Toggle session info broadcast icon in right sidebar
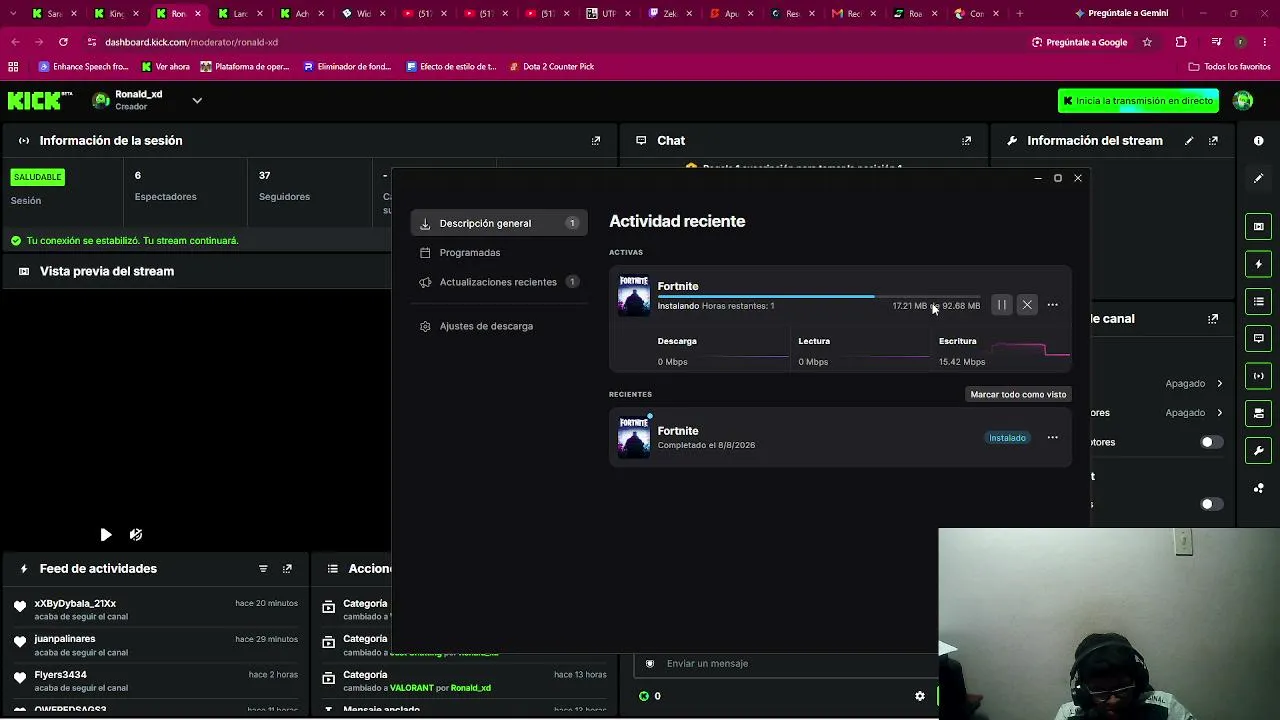This screenshot has width=1280, height=720. click(x=1259, y=376)
